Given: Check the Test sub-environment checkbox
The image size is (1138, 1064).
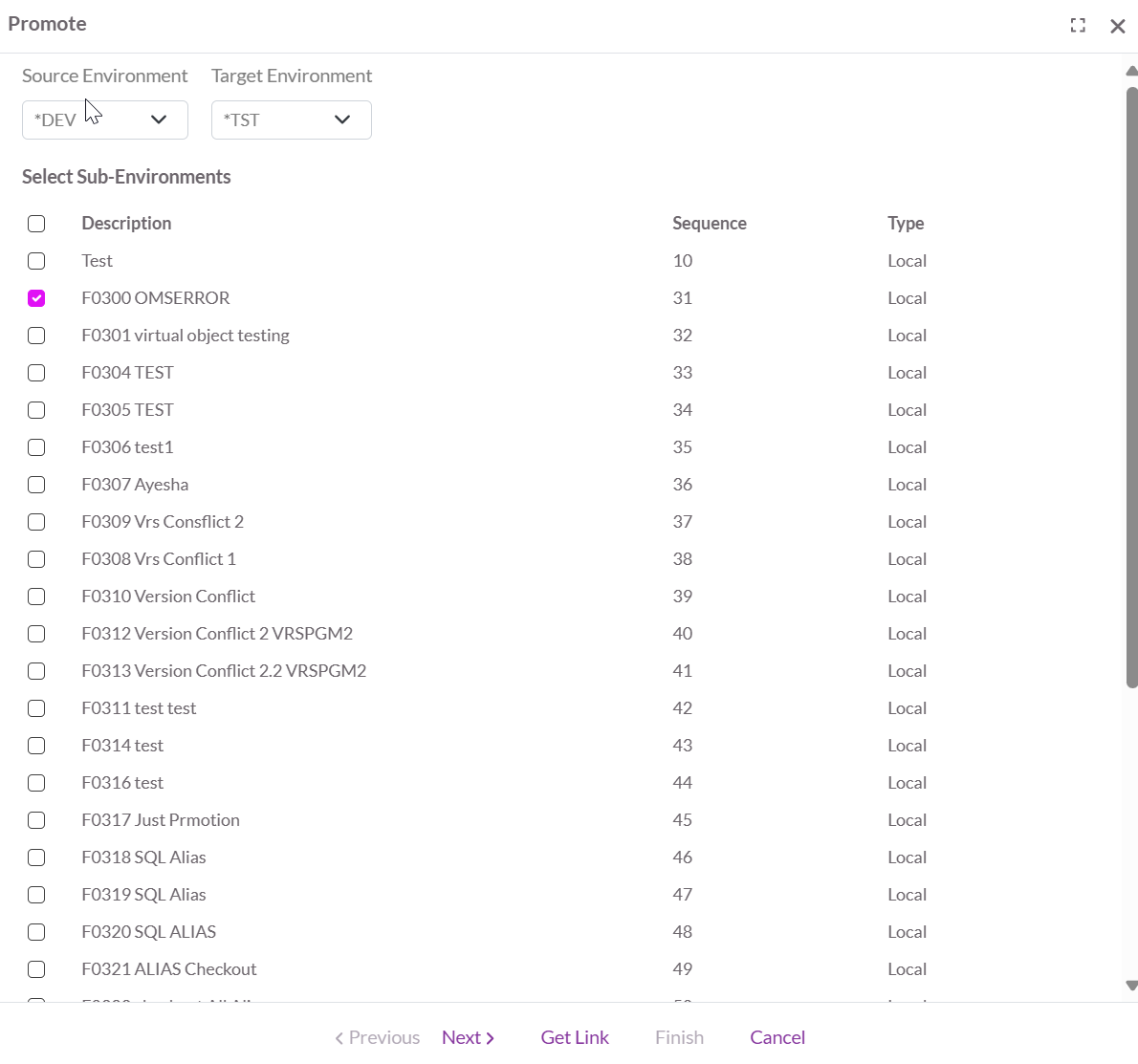Looking at the screenshot, I should tap(36, 261).
